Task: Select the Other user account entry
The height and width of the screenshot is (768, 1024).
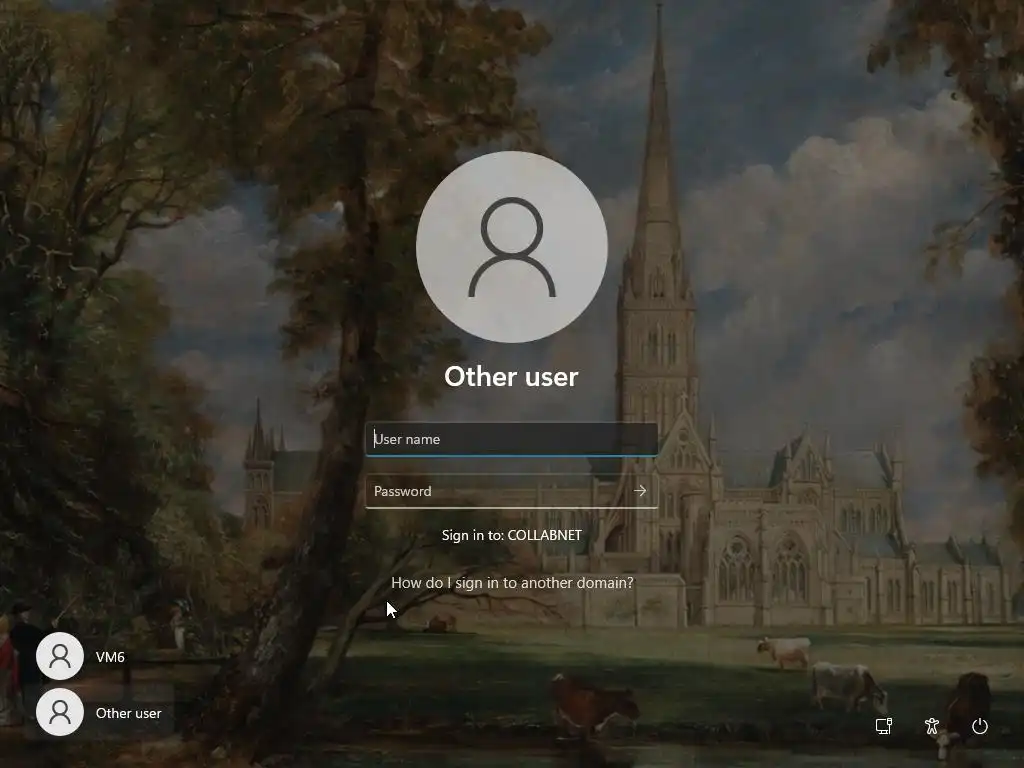Action: [x=104, y=712]
